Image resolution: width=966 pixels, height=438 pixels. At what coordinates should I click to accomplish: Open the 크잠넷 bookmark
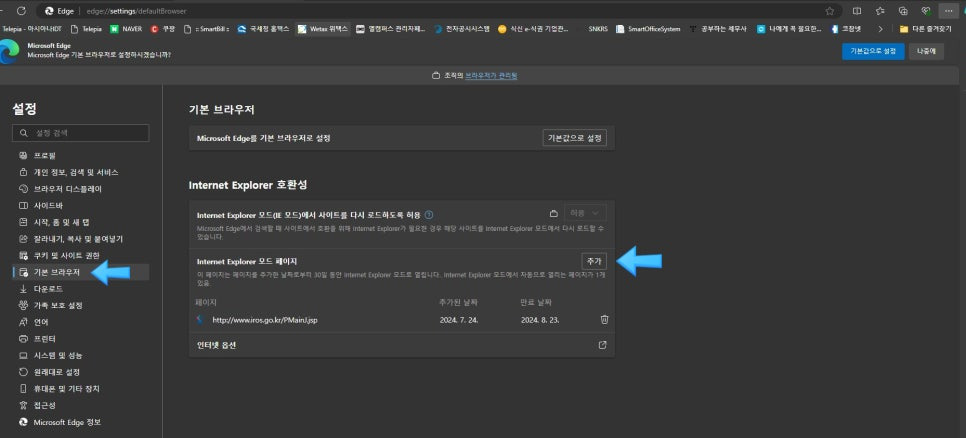[848, 28]
